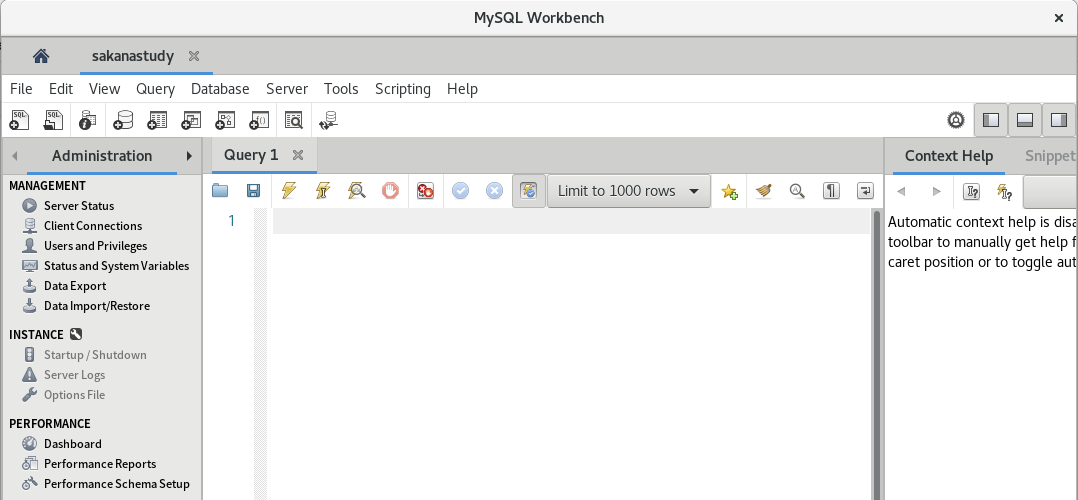Open the Database menu
The height and width of the screenshot is (500, 1078).
click(x=220, y=89)
